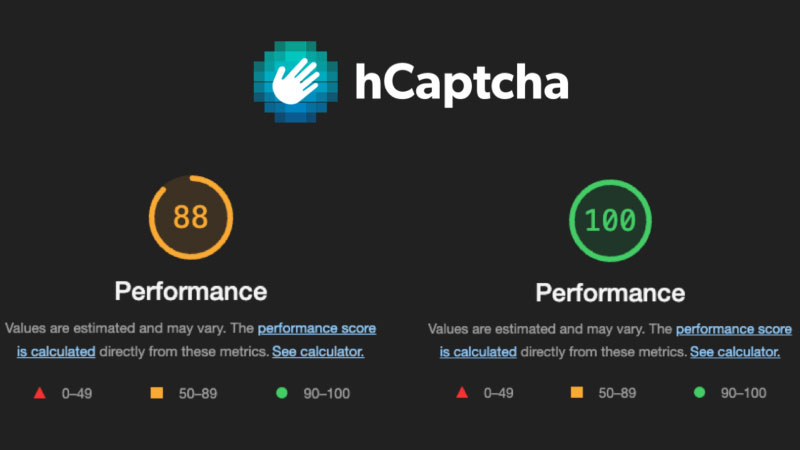Click the green 100 score gauge
800x450 pixels.
click(x=610, y=220)
